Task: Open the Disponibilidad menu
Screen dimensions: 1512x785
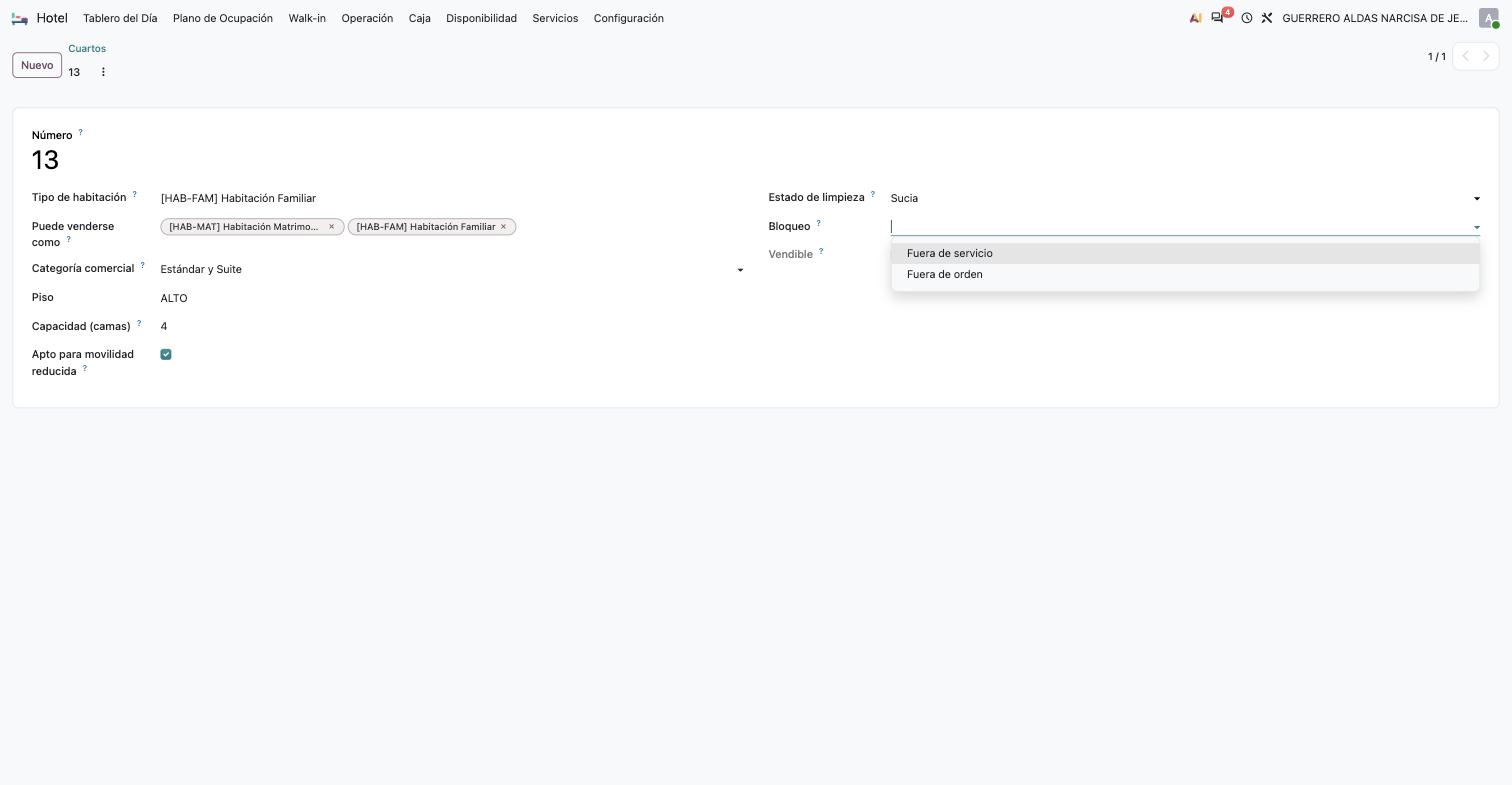Action: tap(481, 18)
